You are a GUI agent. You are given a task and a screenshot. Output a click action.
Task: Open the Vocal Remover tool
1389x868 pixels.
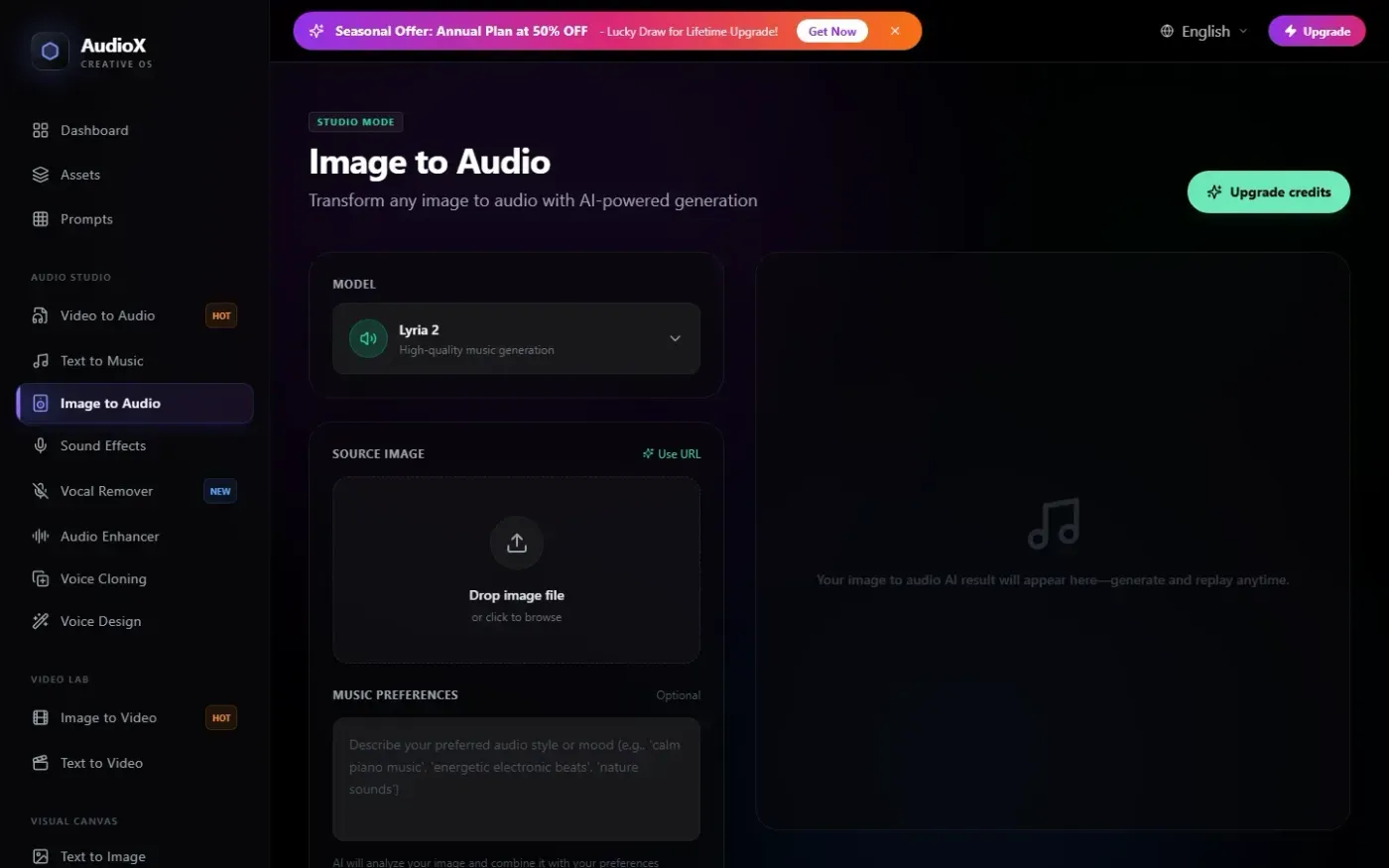[134, 491]
